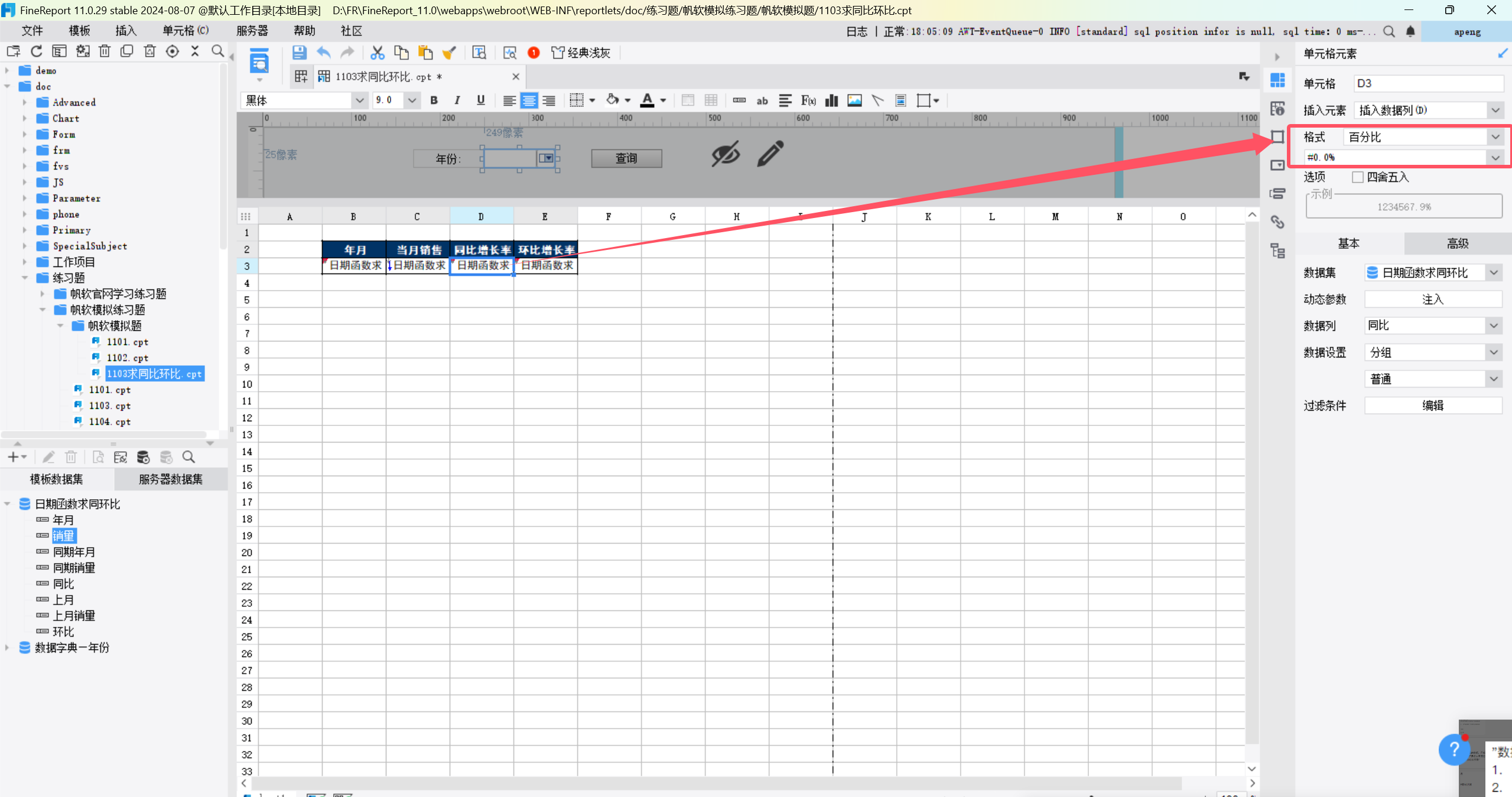Open the 格式 百分比 dropdown
Image resolution: width=1512 pixels, height=797 pixels.
(1495, 137)
